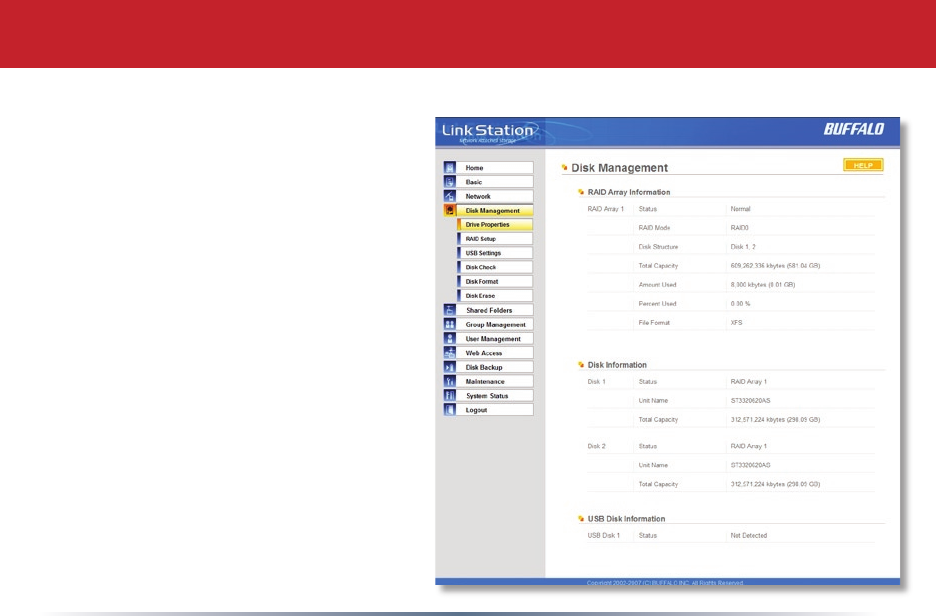Click the Network icon in the sidebar
The width and height of the screenshot is (936, 616).
449,196
